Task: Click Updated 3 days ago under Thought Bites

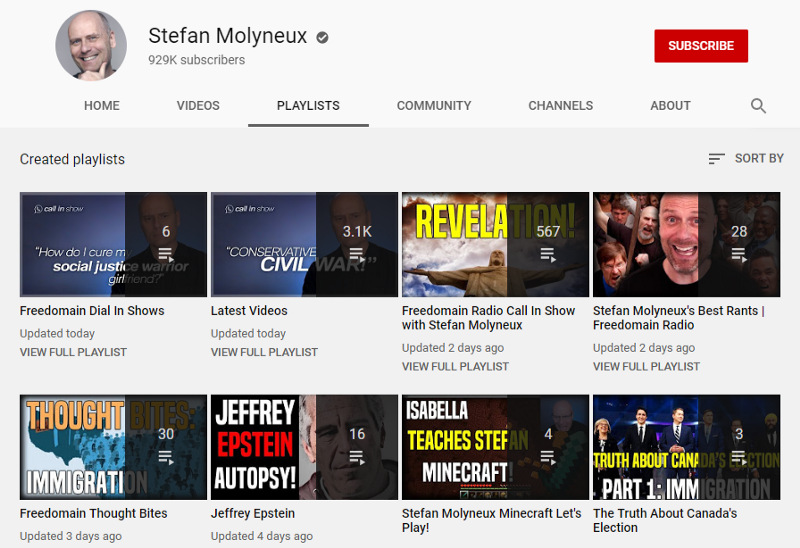Action: coord(70,536)
